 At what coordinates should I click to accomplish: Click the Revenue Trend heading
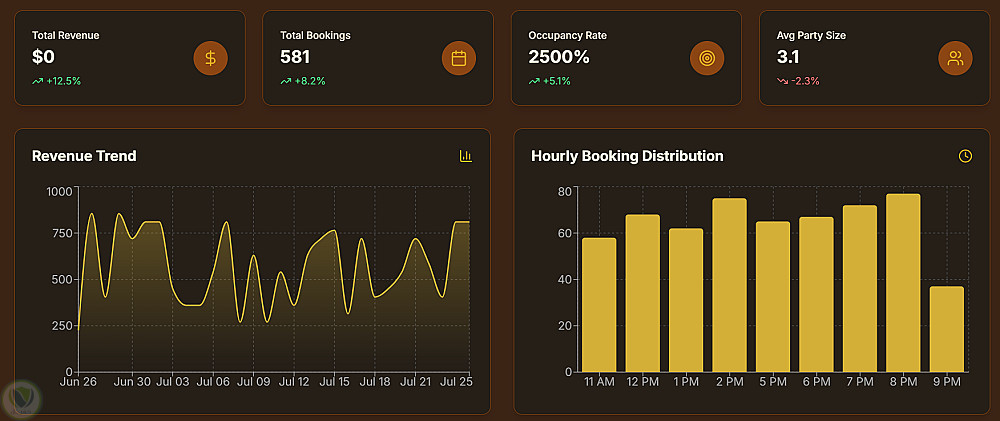[x=84, y=156]
